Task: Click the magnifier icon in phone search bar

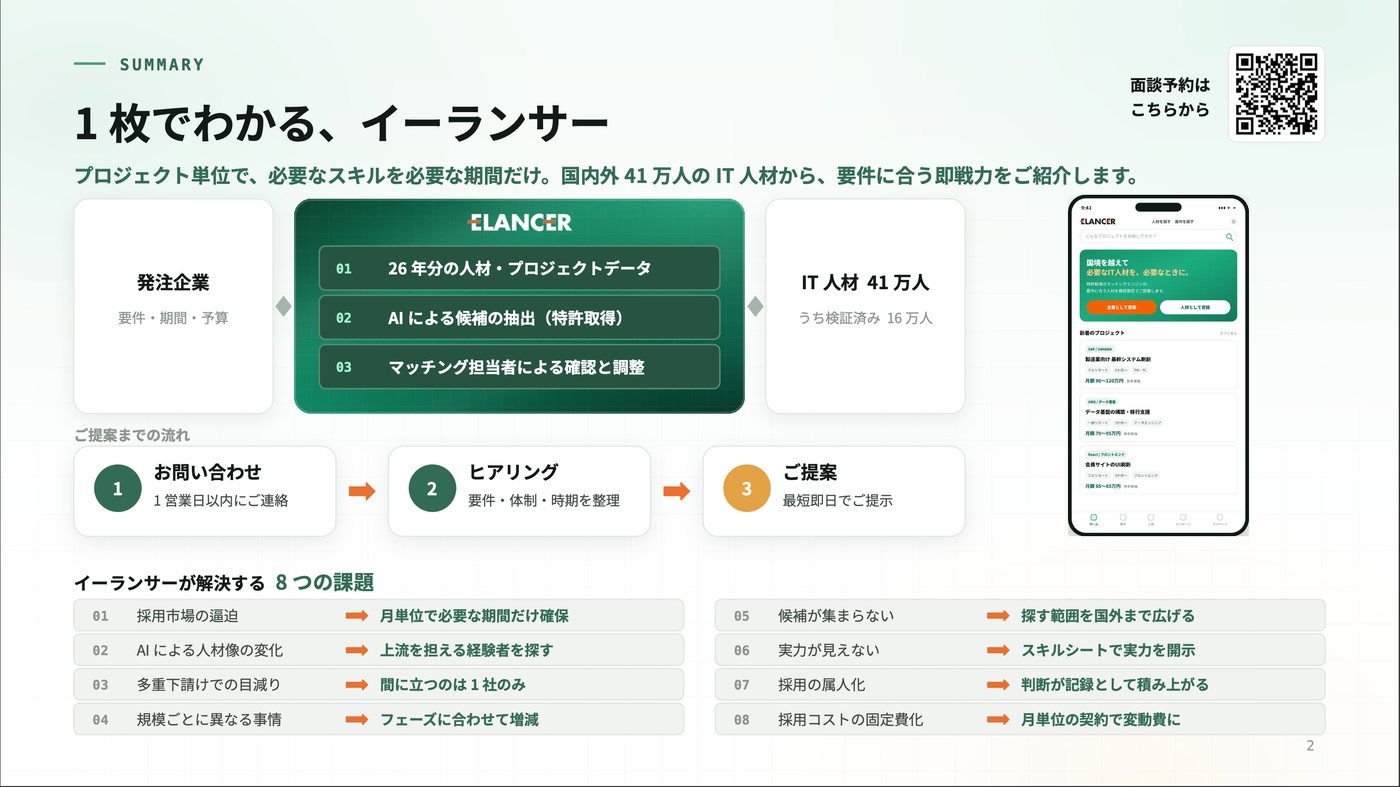Action: [1230, 237]
